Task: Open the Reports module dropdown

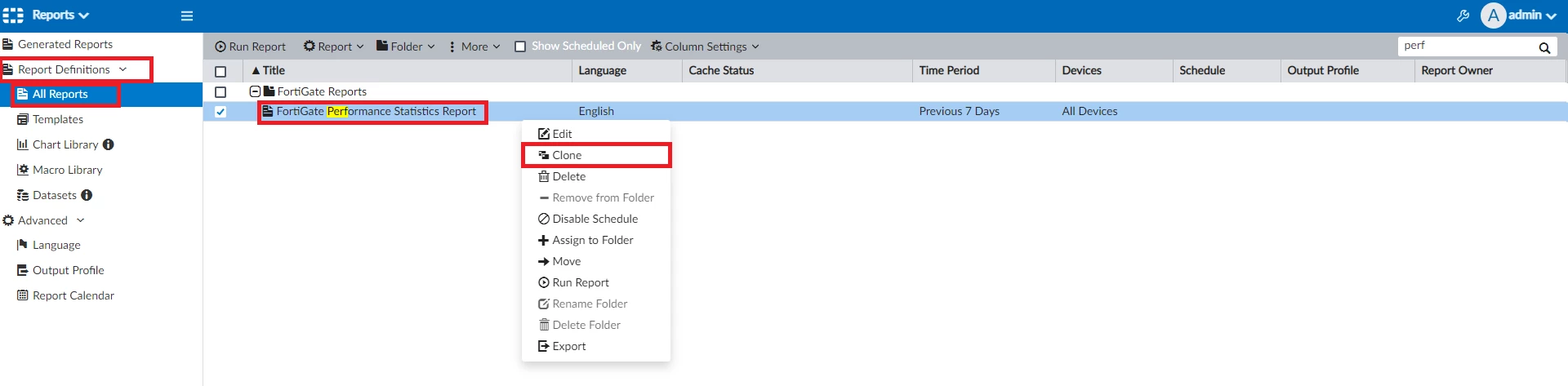Action: pyautogui.click(x=60, y=15)
